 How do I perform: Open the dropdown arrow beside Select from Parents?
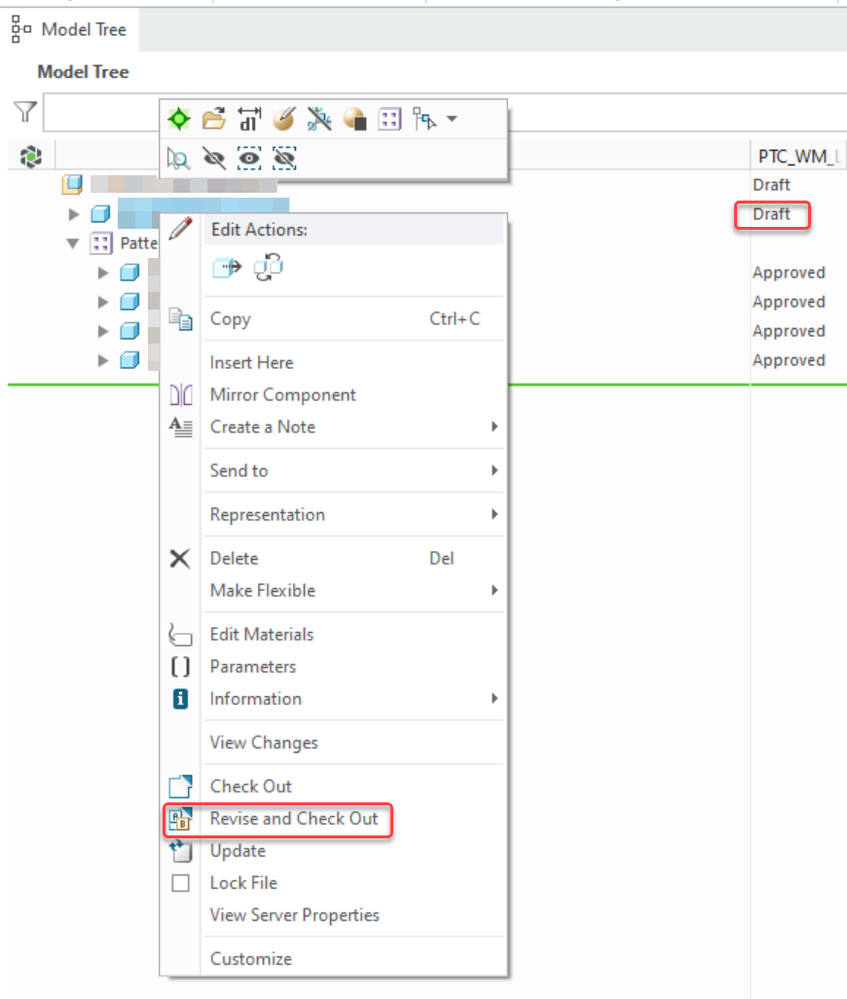pyautogui.click(x=452, y=119)
